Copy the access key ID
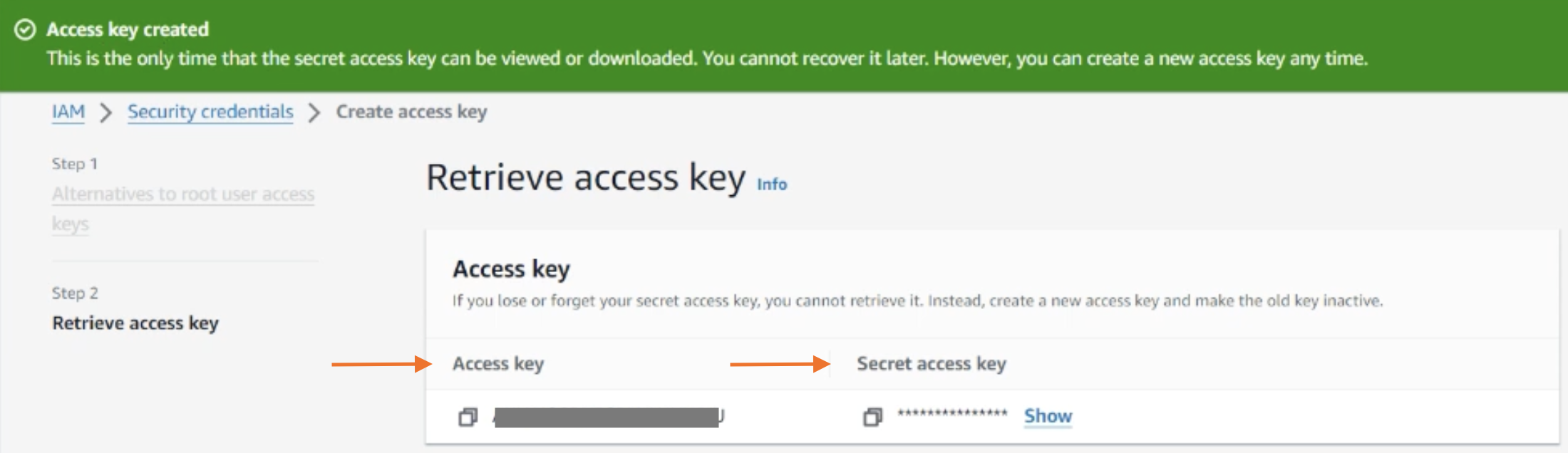This screenshot has height=453, width=1568. point(468,417)
